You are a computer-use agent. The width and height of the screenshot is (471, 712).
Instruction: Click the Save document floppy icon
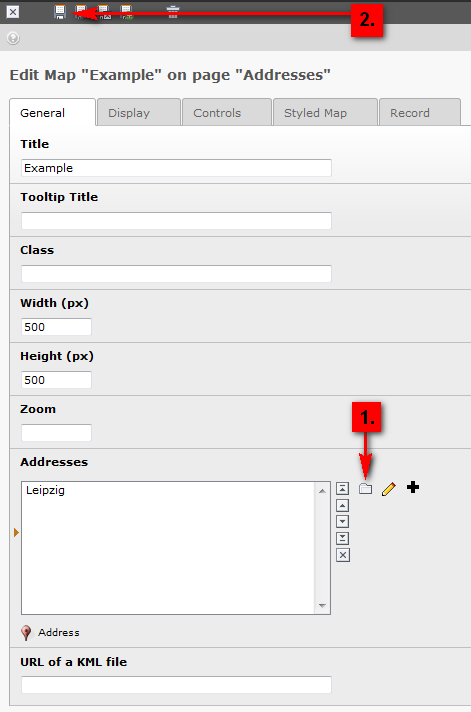59,12
